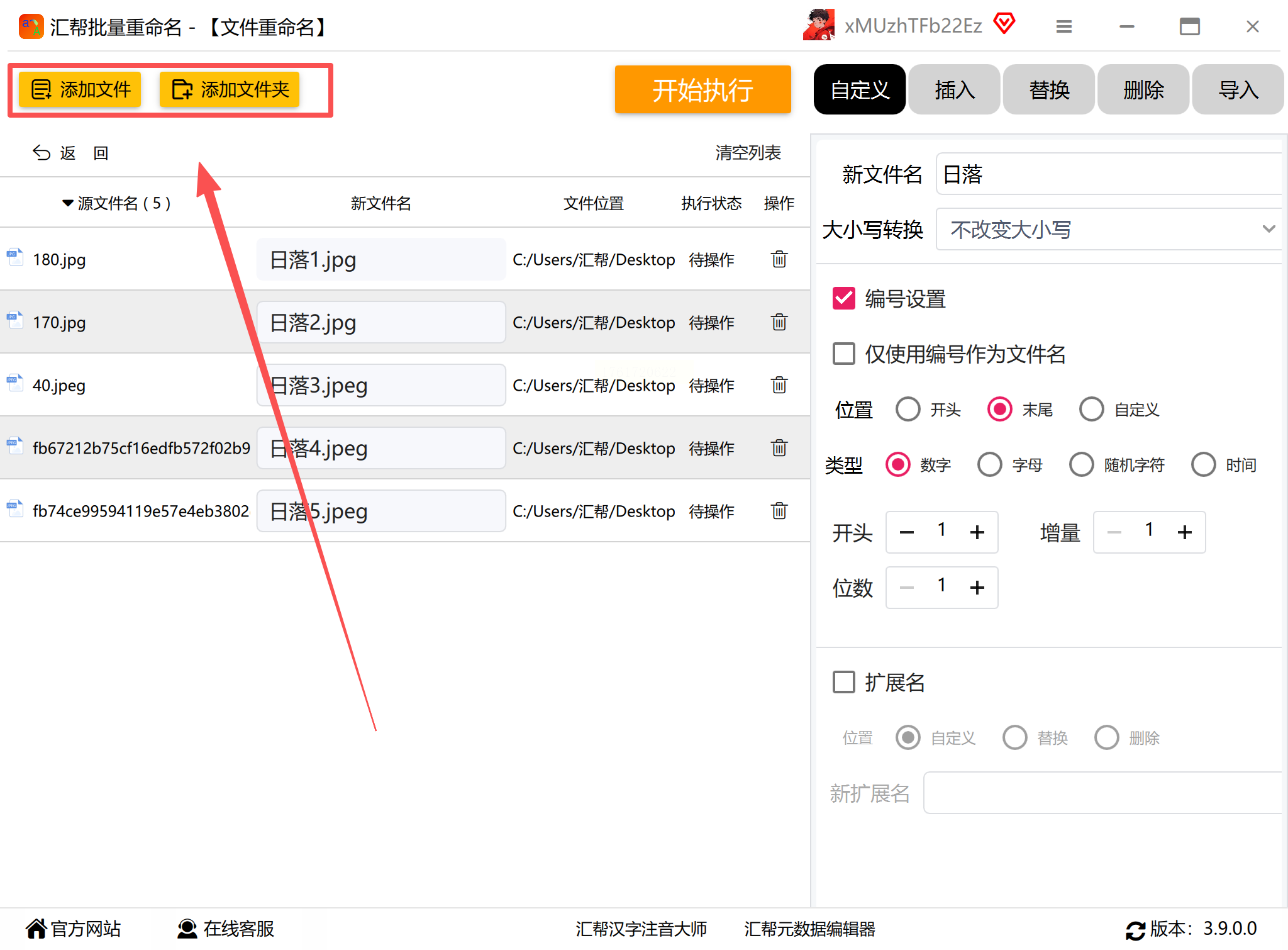This screenshot has height=950, width=1288.
Task: Open the hamburger menu icon
Action: point(1063,26)
